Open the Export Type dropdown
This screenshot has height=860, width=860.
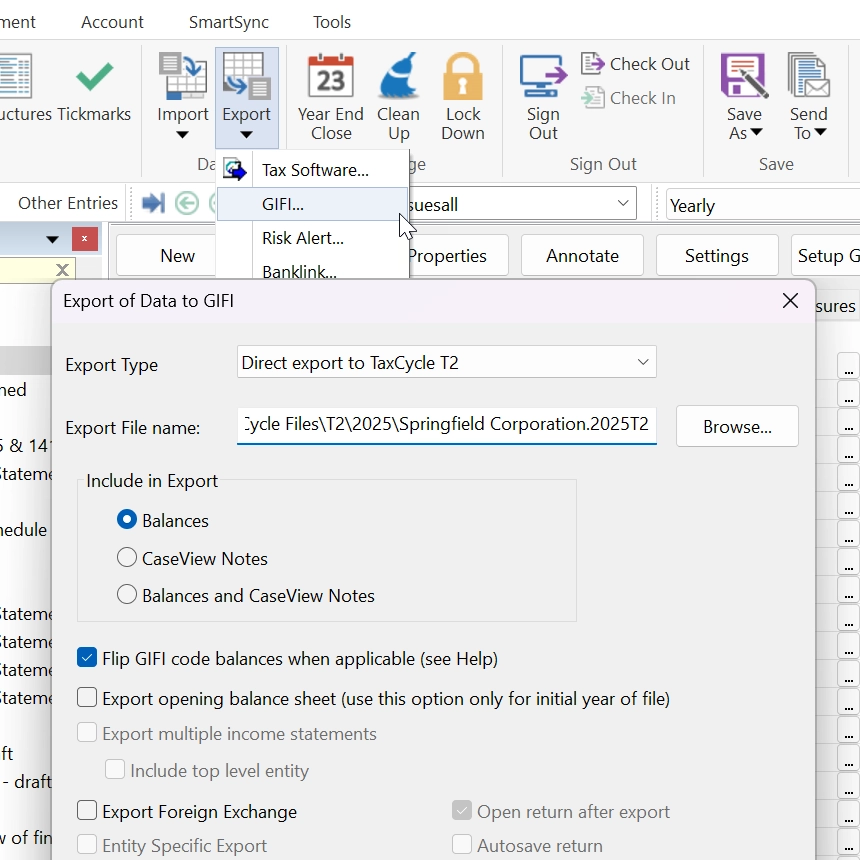point(446,362)
